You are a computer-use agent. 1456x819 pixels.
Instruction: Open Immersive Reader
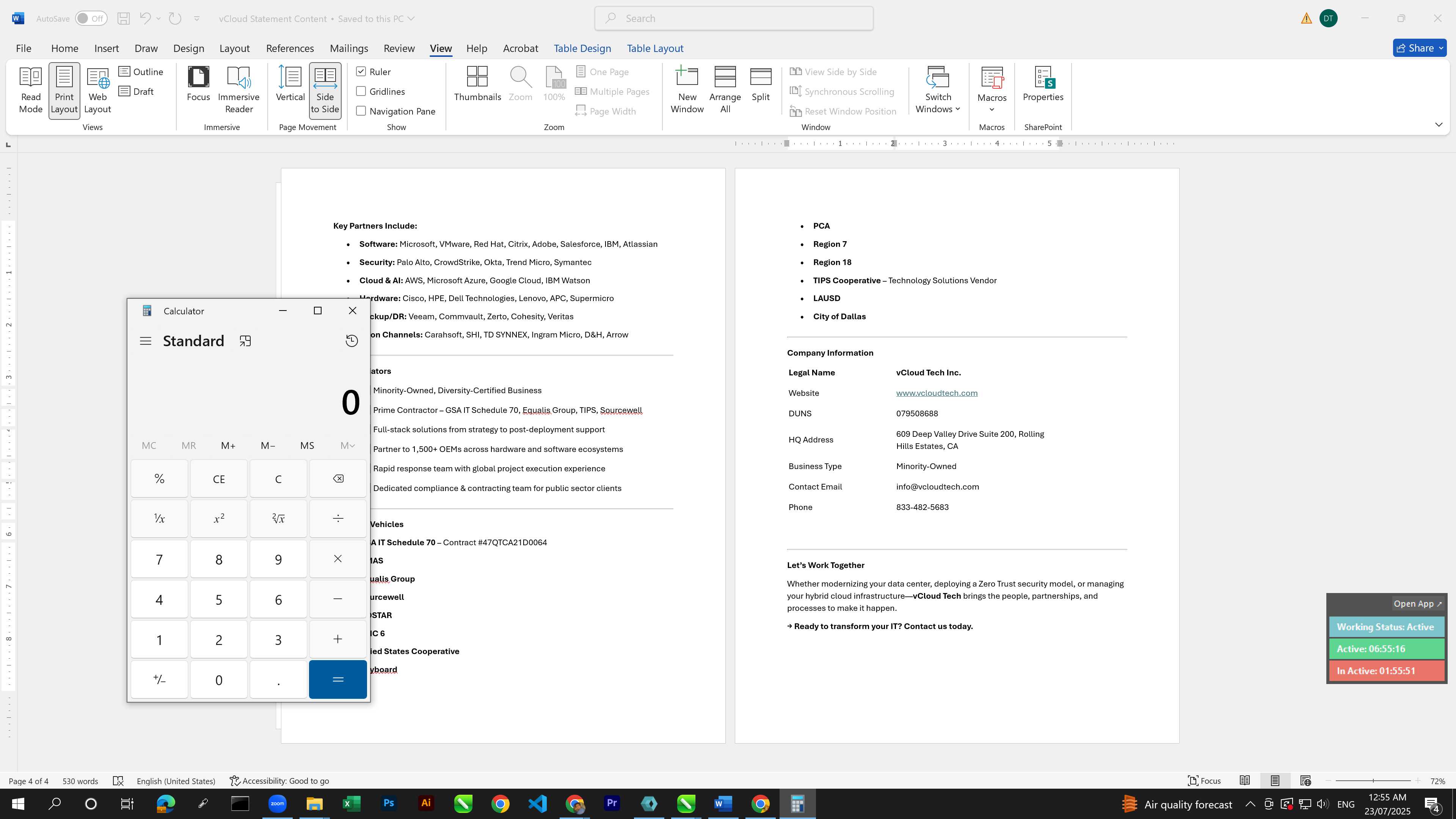tap(238, 91)
